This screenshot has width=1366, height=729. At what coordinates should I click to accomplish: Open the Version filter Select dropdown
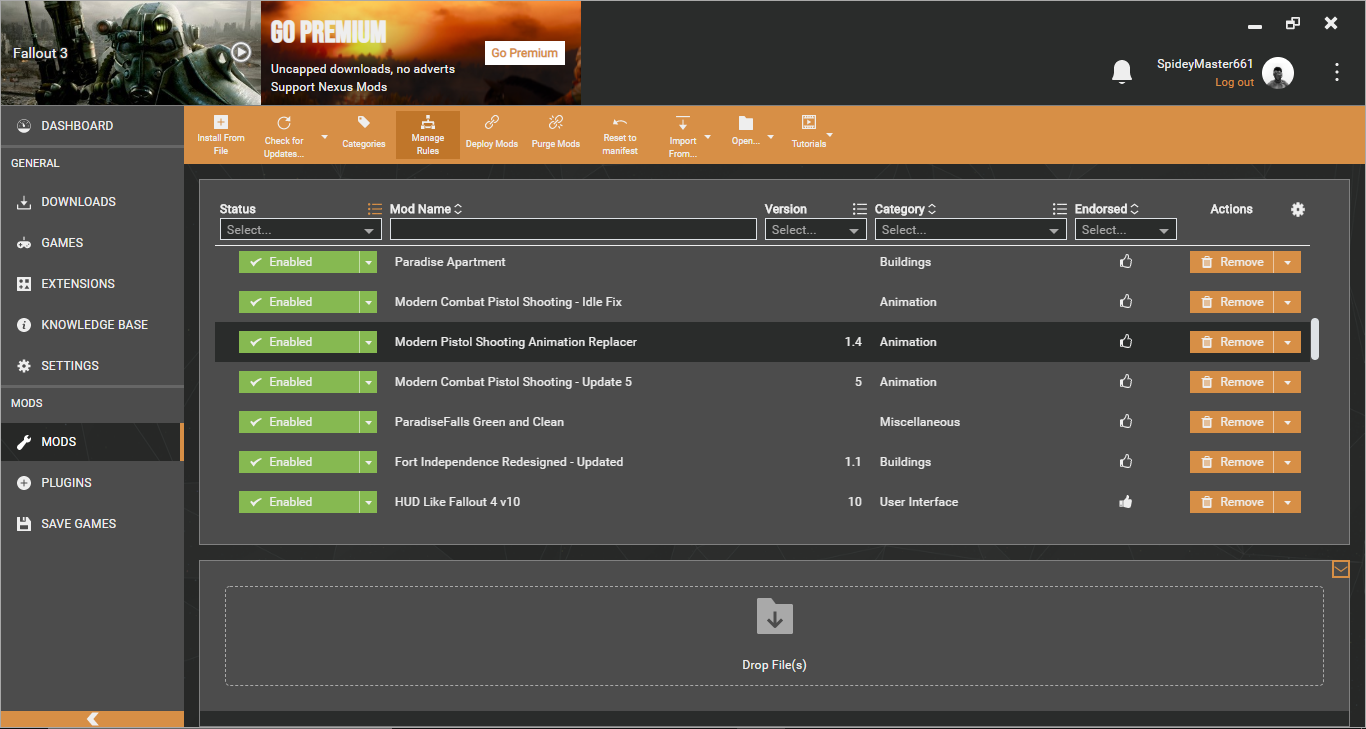(x=816, y=230)
